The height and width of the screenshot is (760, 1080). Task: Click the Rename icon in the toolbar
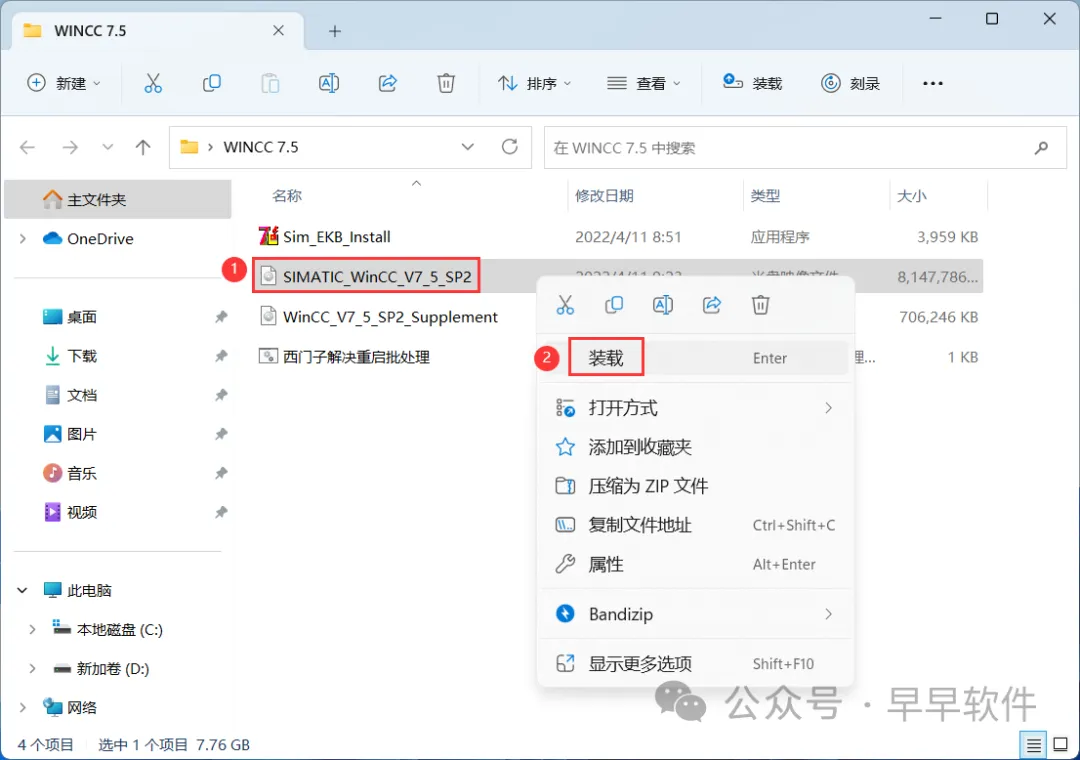(329, 83)
